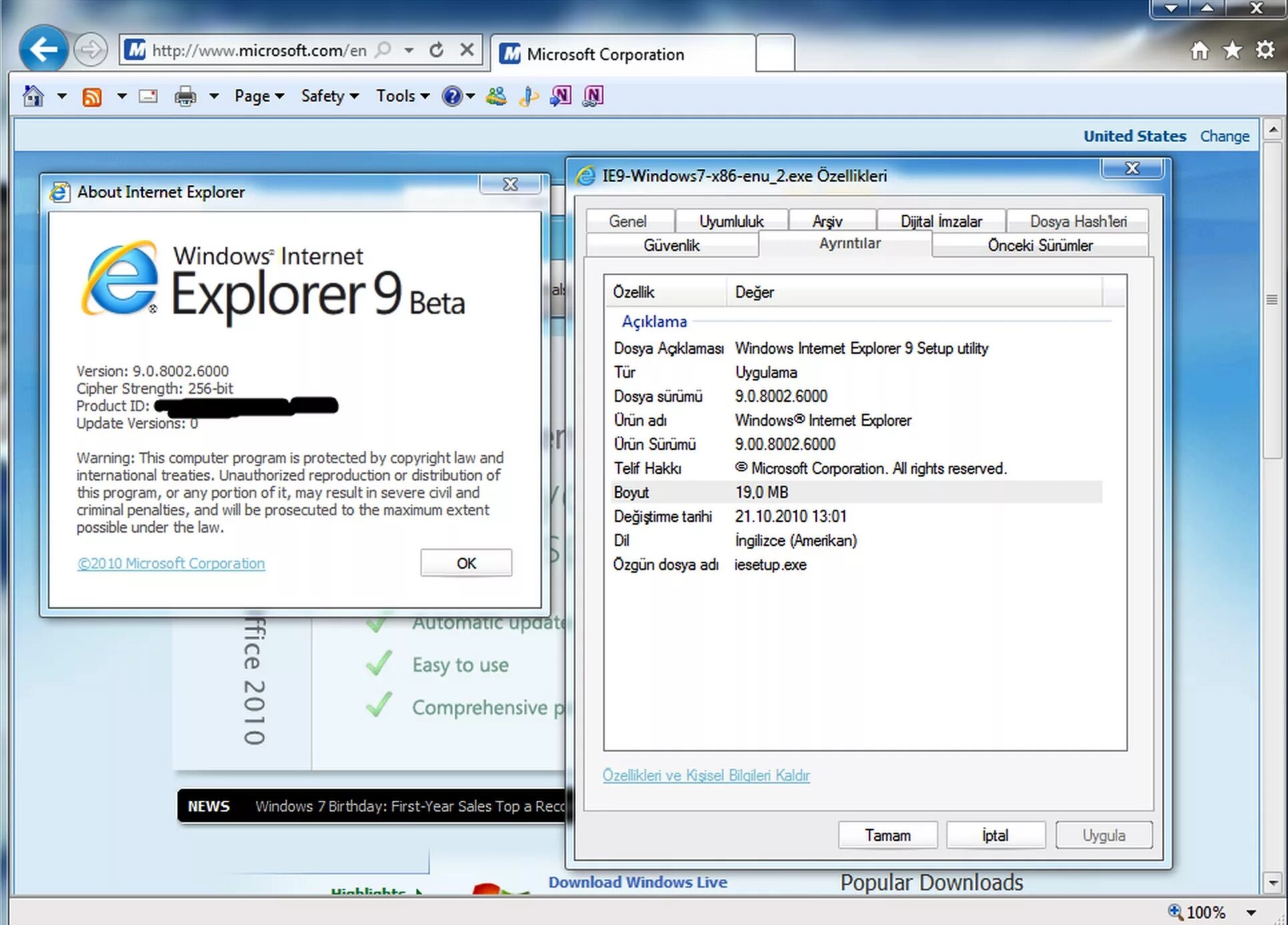Open ©2010 Microsoft Corporation link
The image size is (1288, 925).
(171, 563)
